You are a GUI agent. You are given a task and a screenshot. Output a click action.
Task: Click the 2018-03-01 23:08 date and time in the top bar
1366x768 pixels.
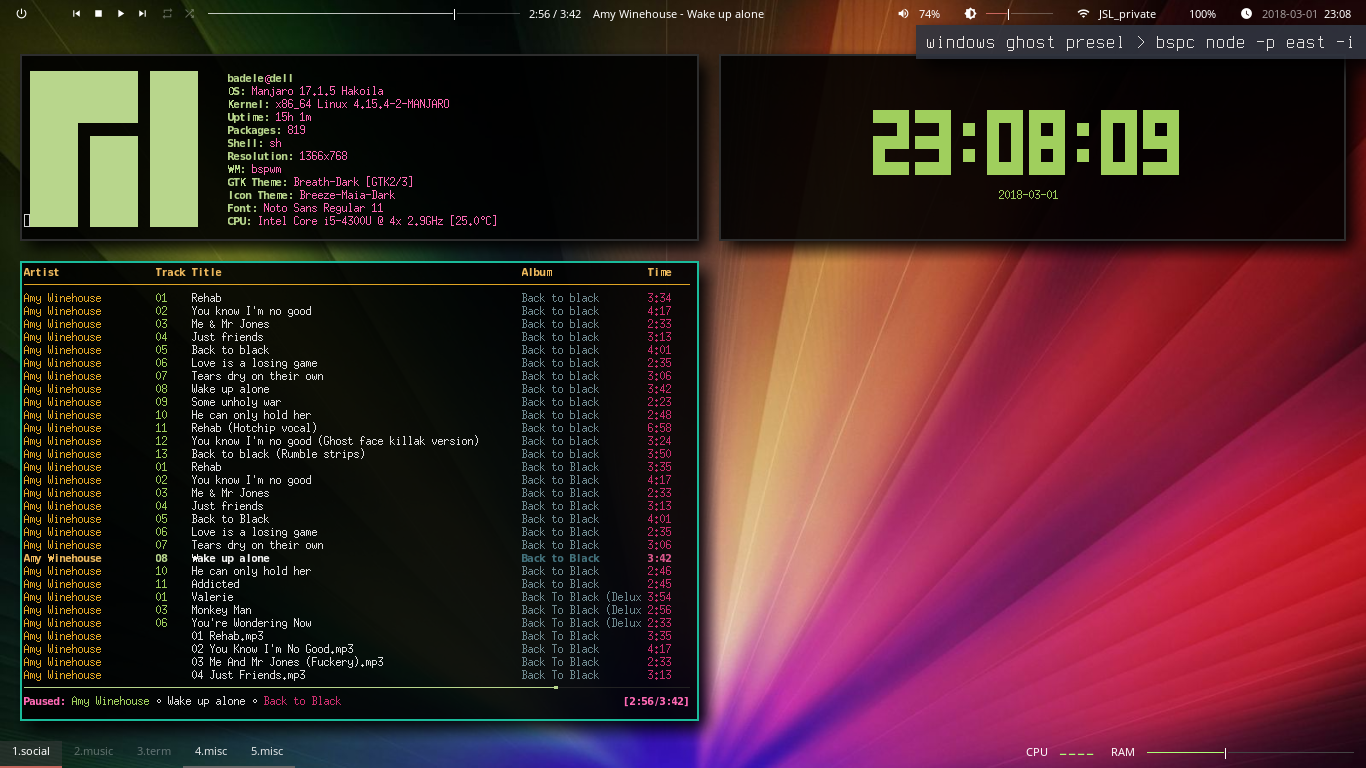pos(1306,14)
